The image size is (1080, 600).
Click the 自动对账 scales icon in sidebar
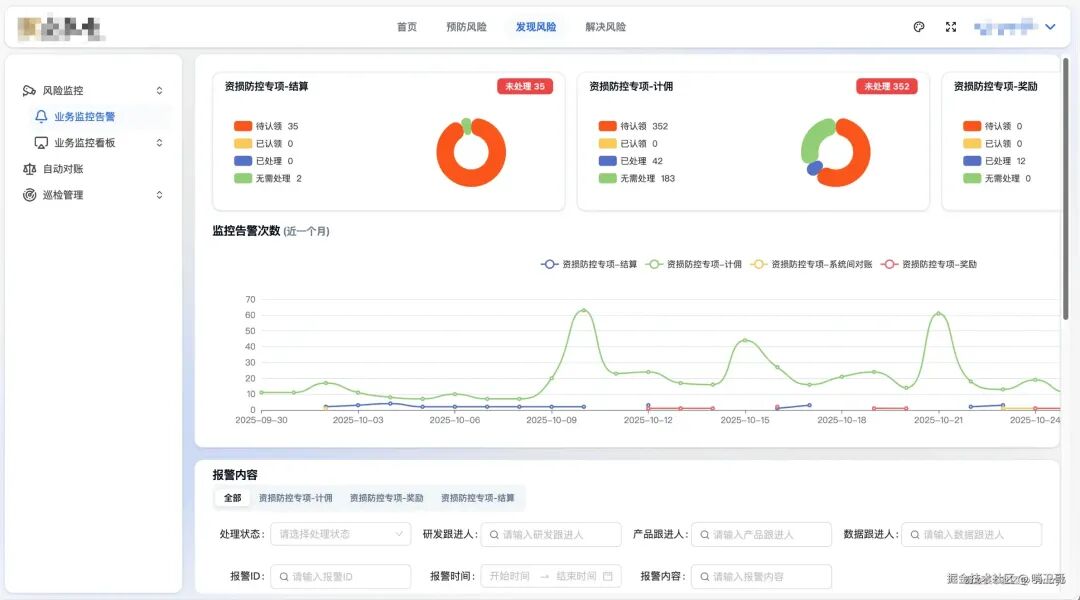27,168
